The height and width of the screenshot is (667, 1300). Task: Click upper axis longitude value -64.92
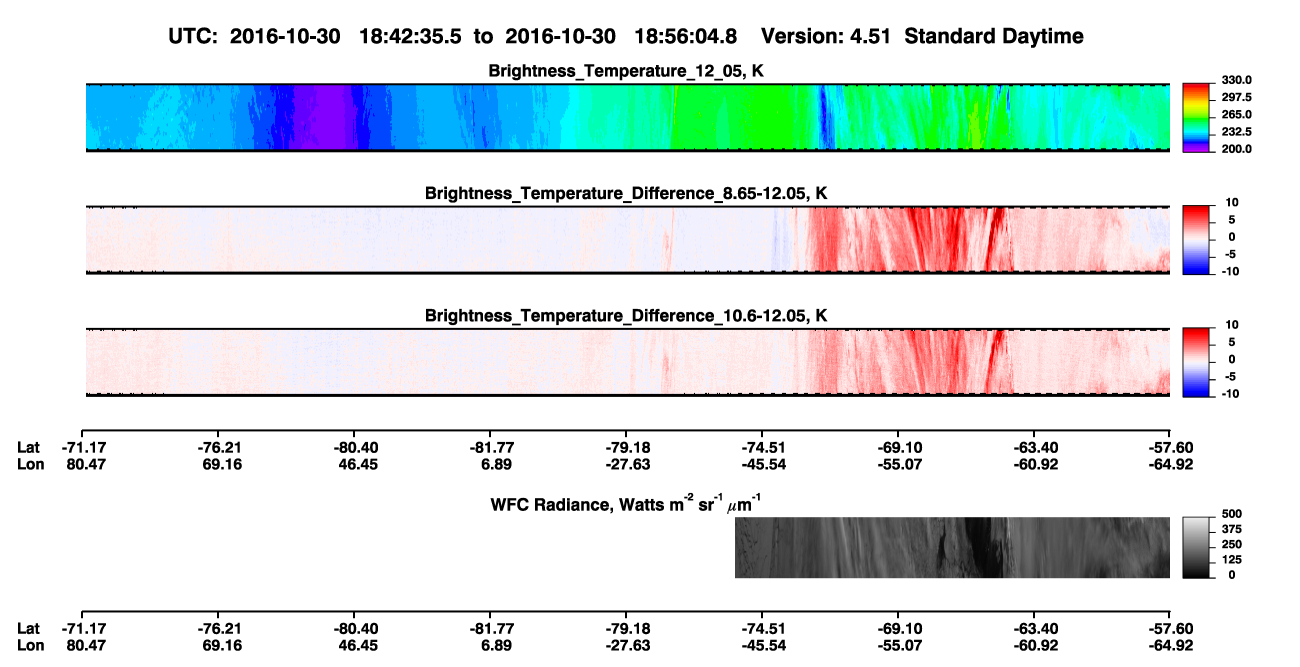coord(1171,464)
